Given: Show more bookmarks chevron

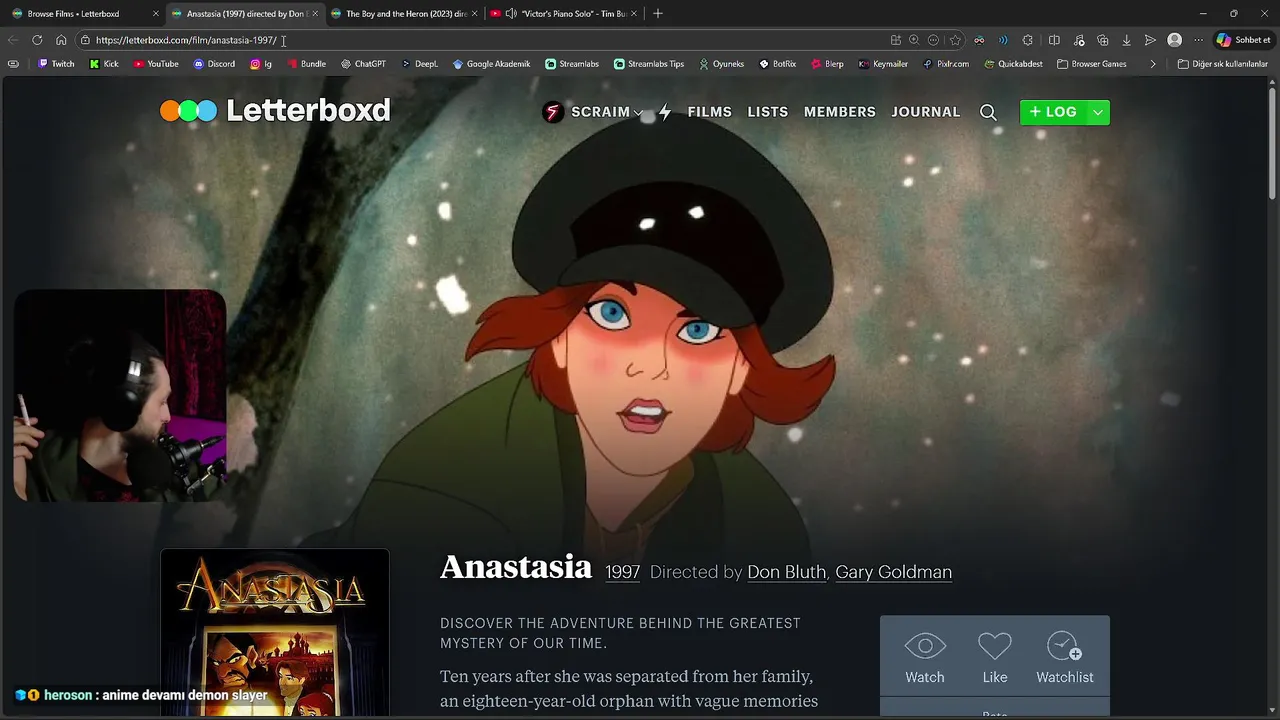Looking at the screenshot, I should click(x=1153, y=64).
